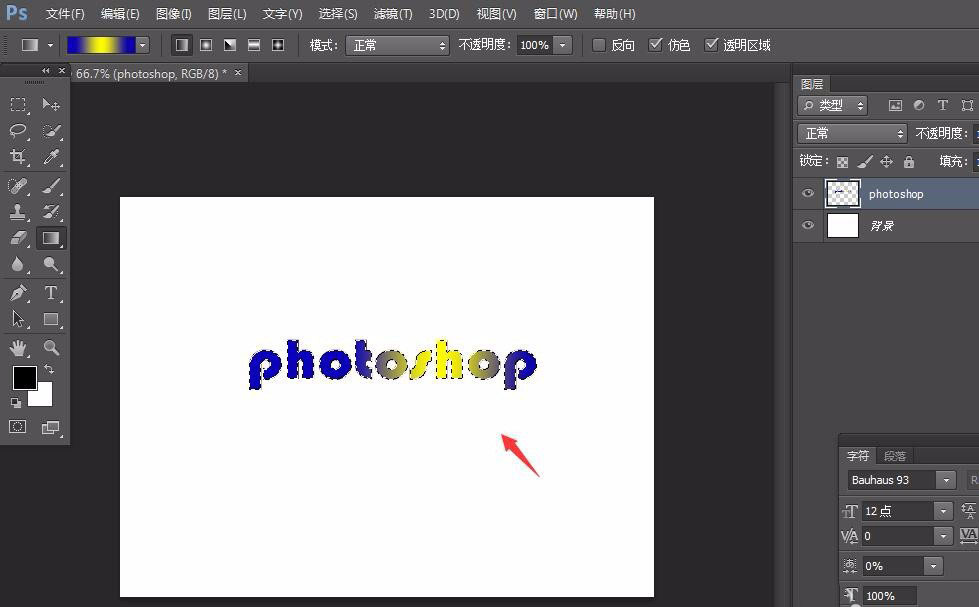Choose angle gradient style
The image size is (979, 607).
(230, 45)
